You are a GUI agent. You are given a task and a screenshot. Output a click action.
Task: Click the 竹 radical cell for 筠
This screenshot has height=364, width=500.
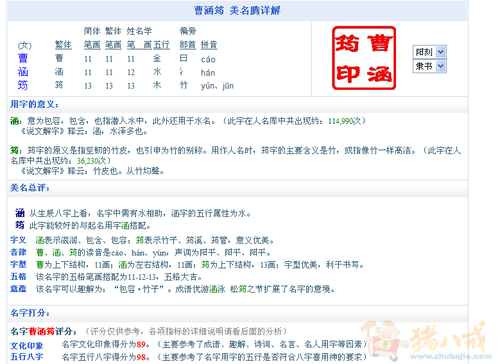point(184,85)
